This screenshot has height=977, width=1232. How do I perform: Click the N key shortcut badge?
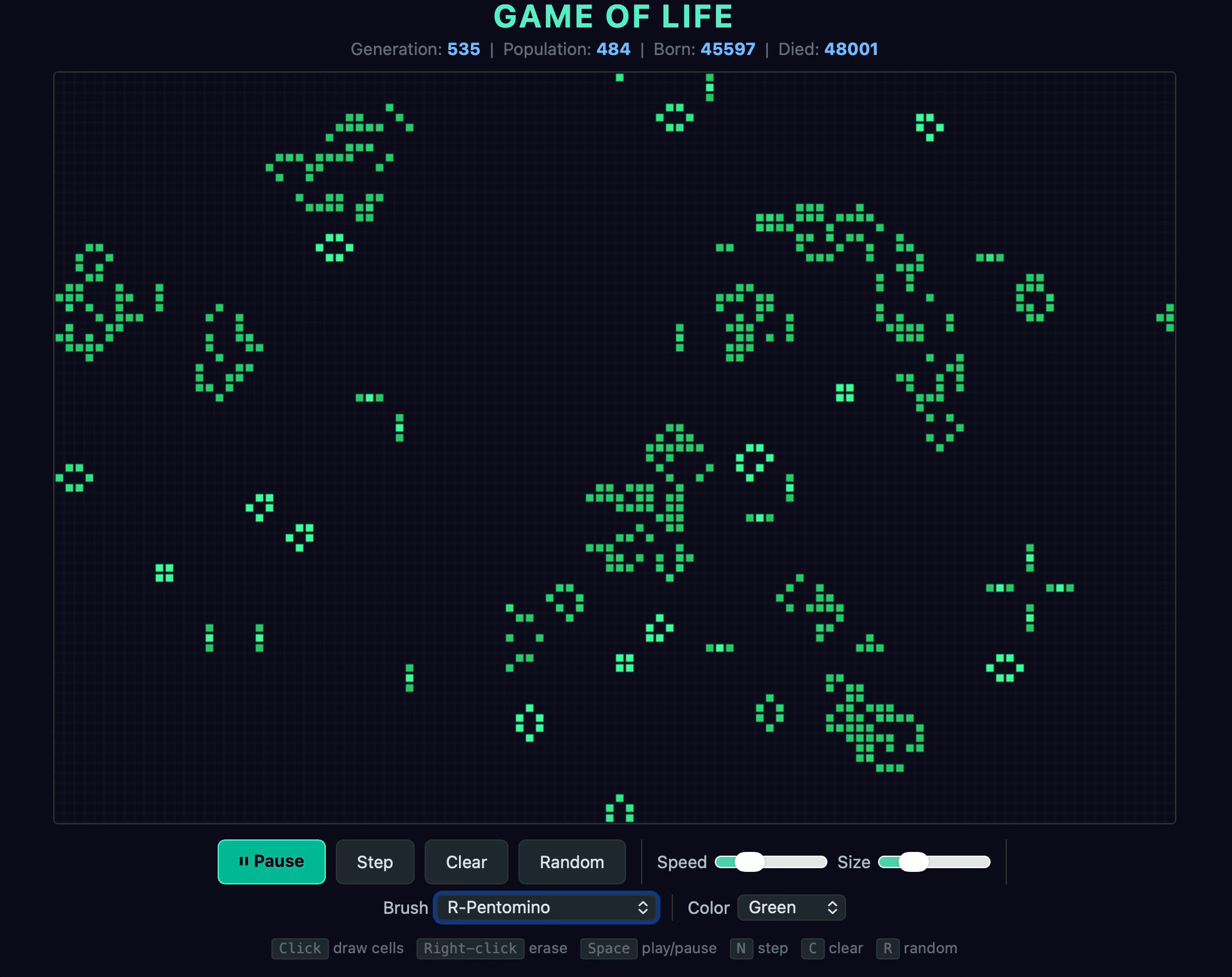741,948
